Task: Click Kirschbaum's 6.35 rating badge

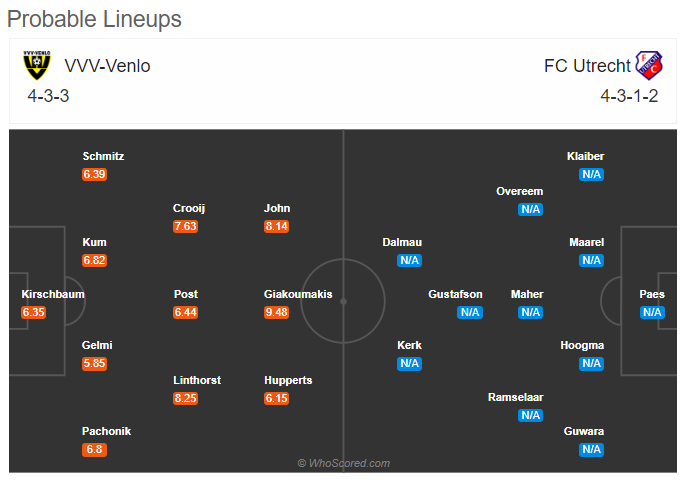Action: point(34,312)
